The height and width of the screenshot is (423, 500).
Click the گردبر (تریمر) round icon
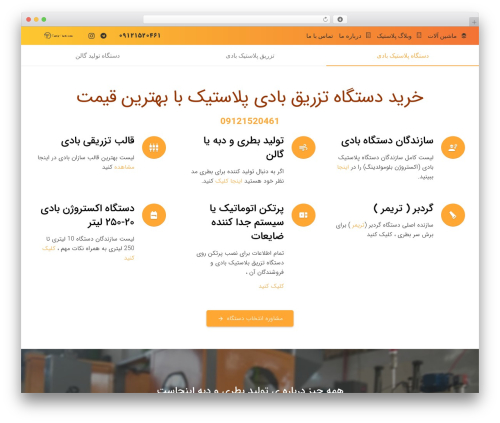click(453, 215)
